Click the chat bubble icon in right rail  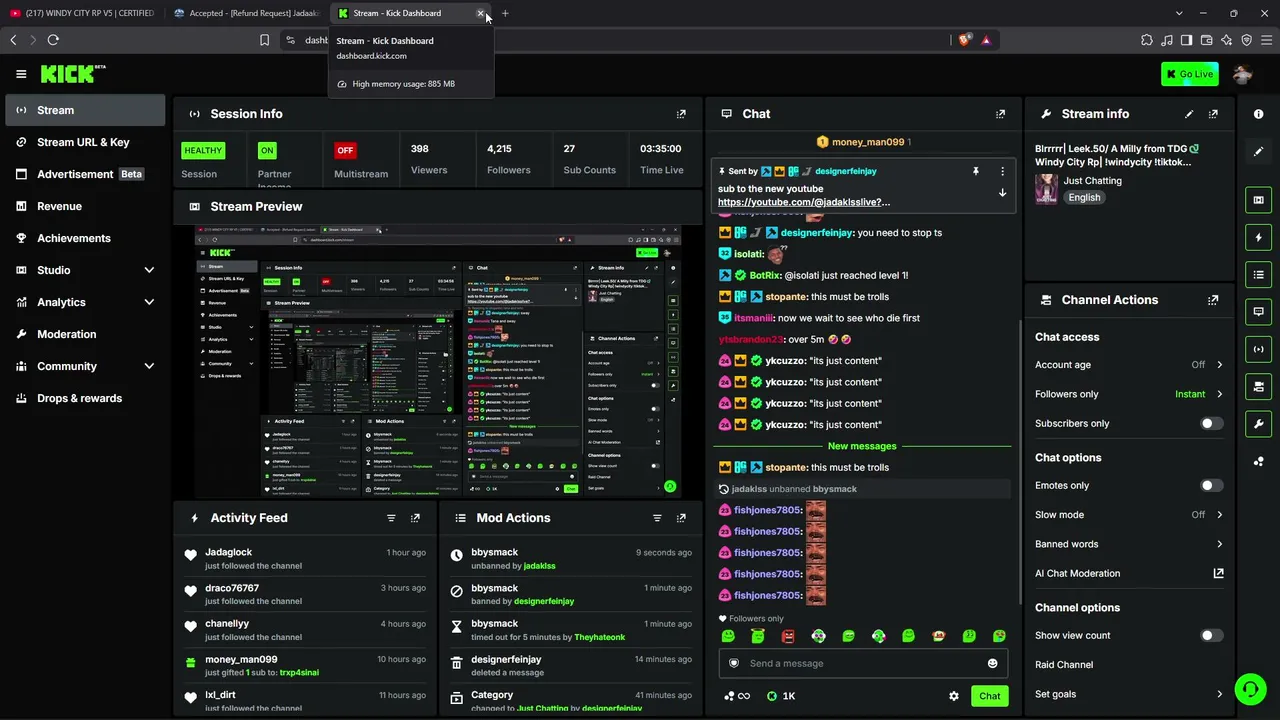(1258, 312)
